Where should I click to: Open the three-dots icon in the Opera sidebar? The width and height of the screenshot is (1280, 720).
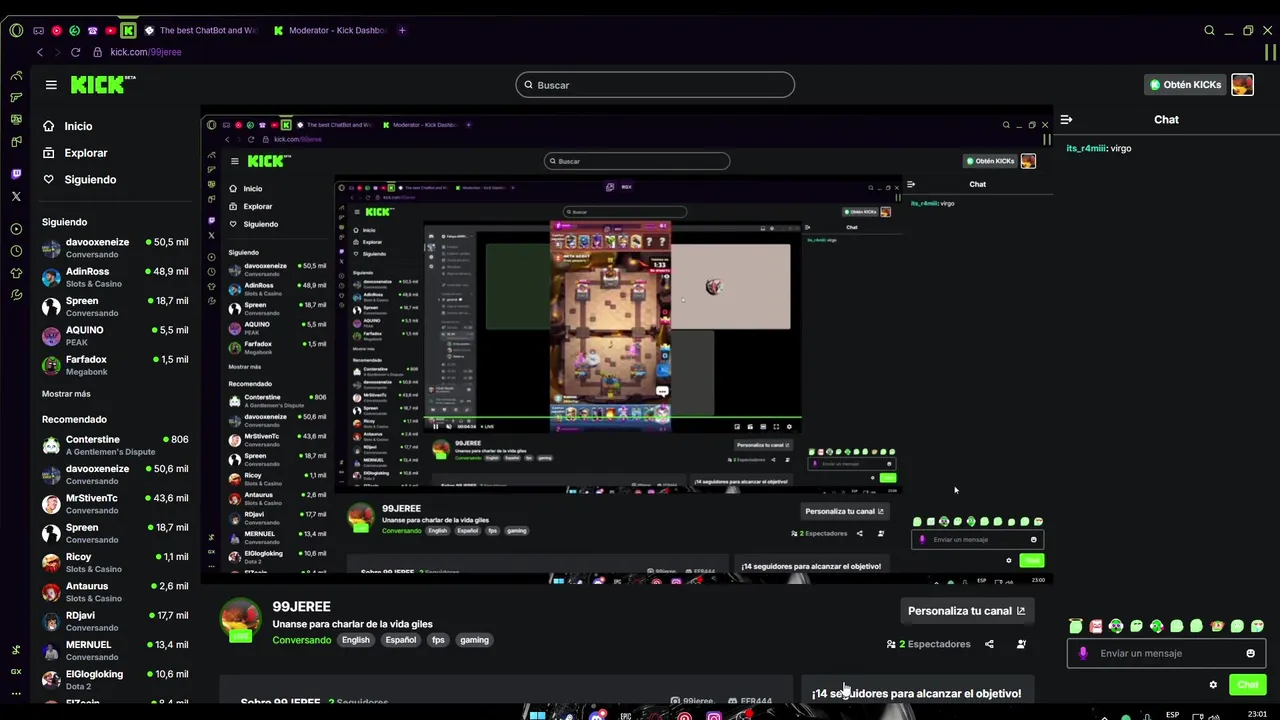point(16,694)
